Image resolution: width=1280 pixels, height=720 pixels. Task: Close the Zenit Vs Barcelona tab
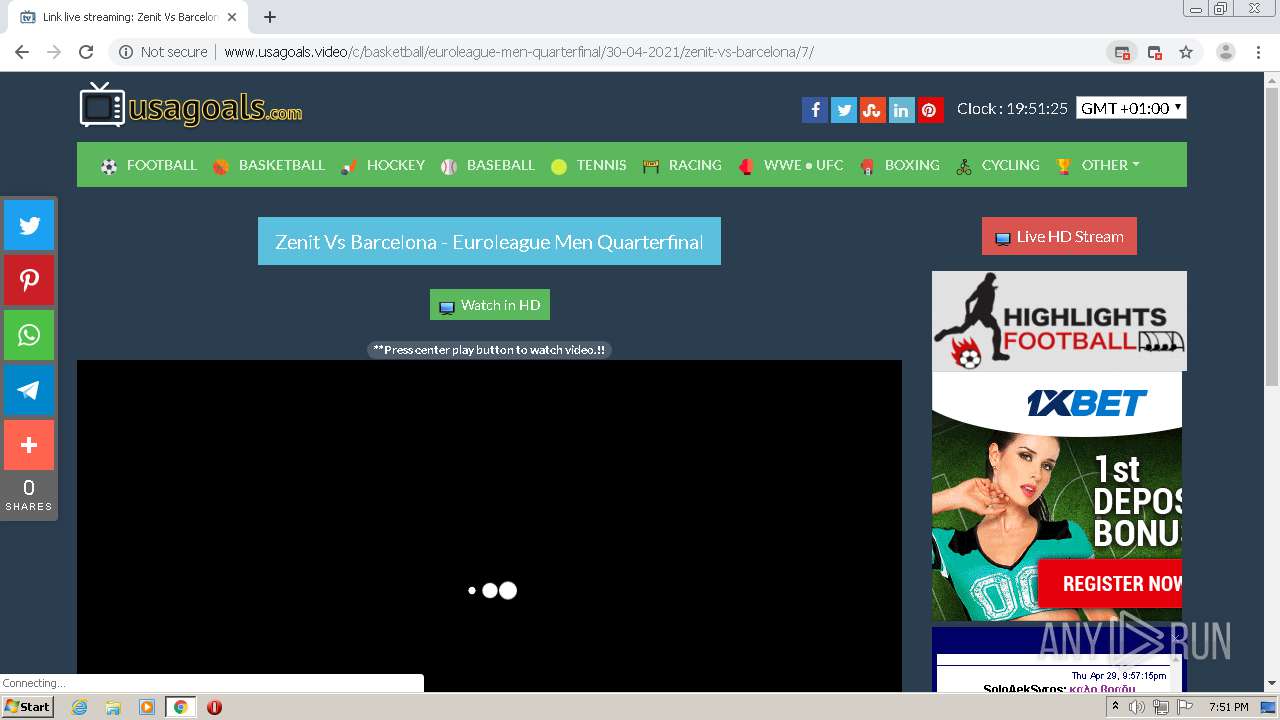(x=232, y=17)
